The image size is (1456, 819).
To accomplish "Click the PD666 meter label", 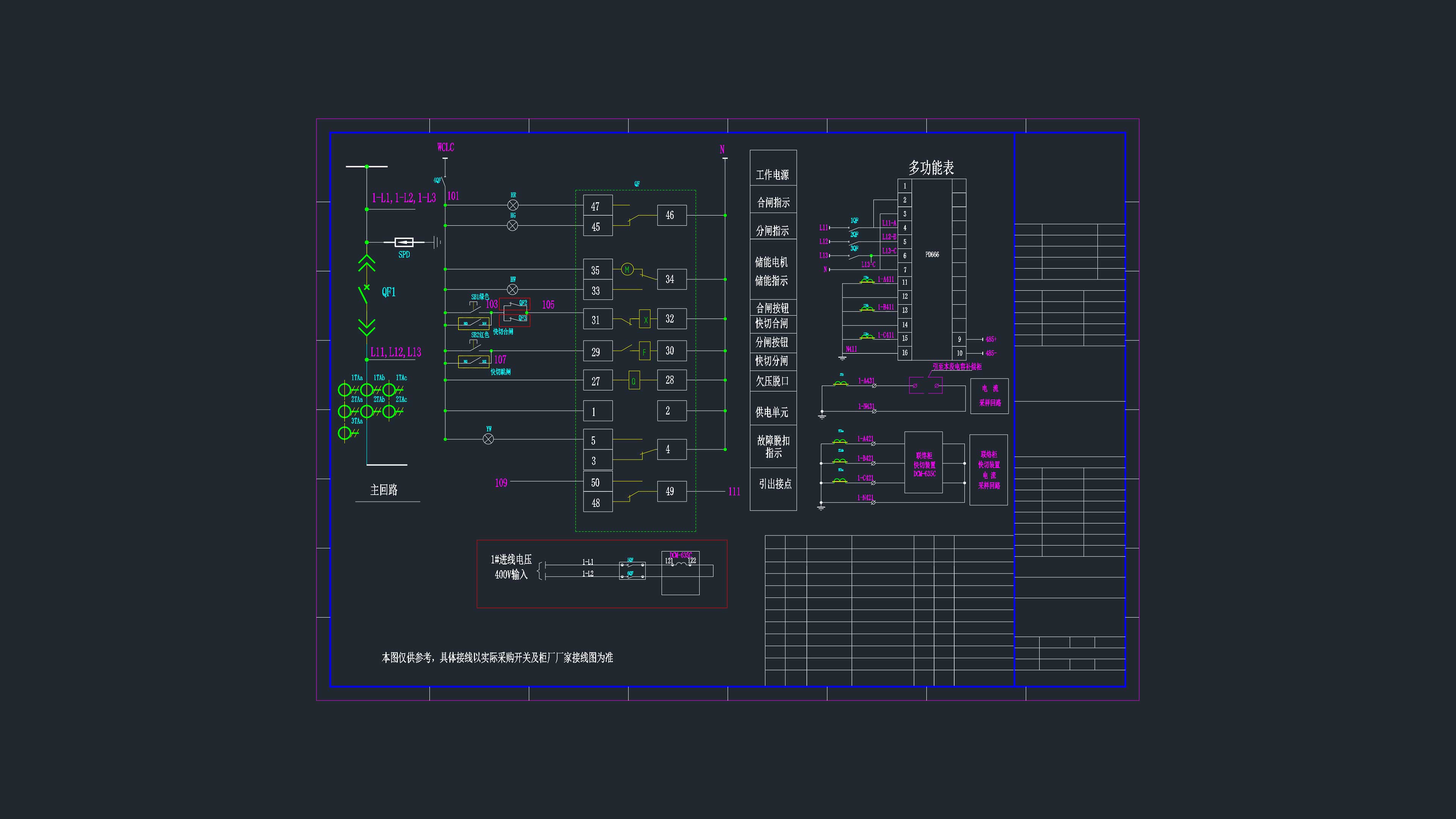I will [932, 255].
